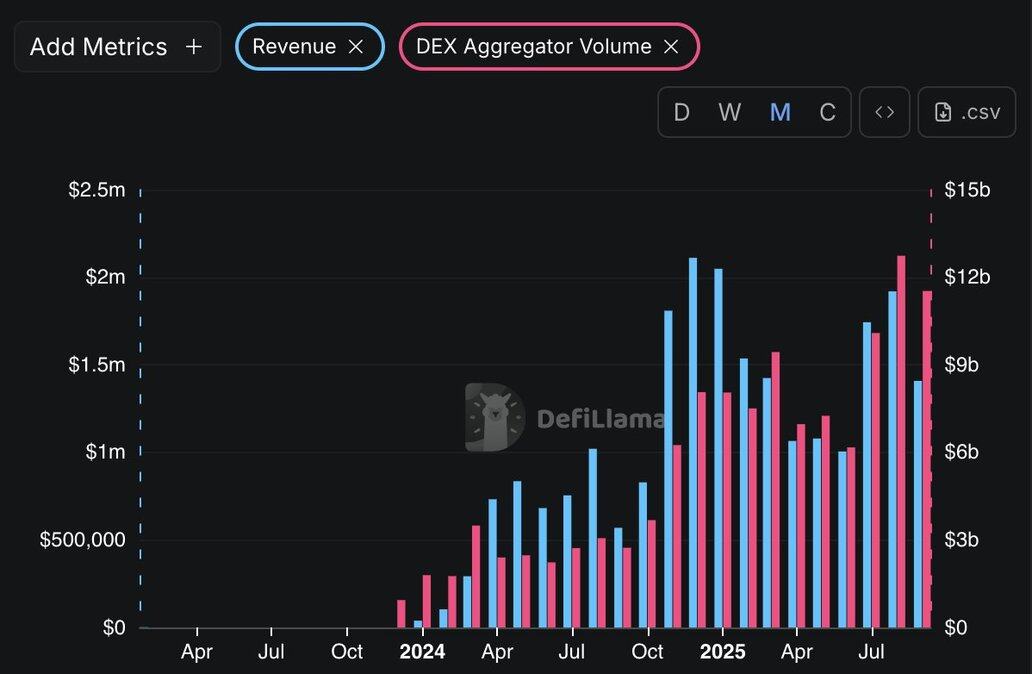Image resolution: width=1032 pixels, height=674 pixels.
Task: Remove the DEX Aggregator Volume metric X
Action: click(671, 47)
